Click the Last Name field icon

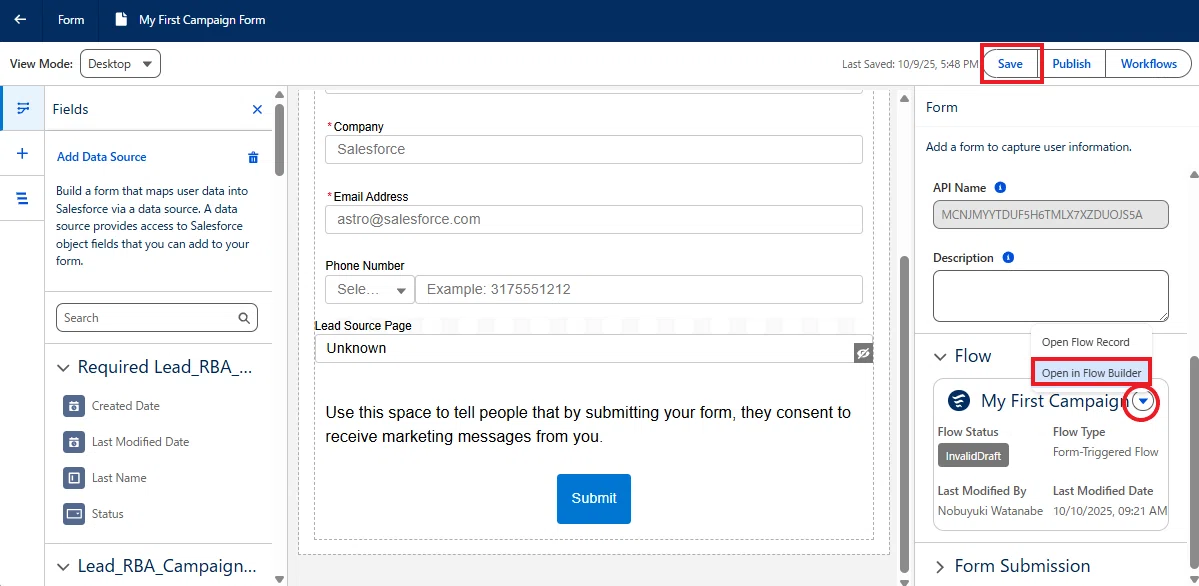point(73,477)
